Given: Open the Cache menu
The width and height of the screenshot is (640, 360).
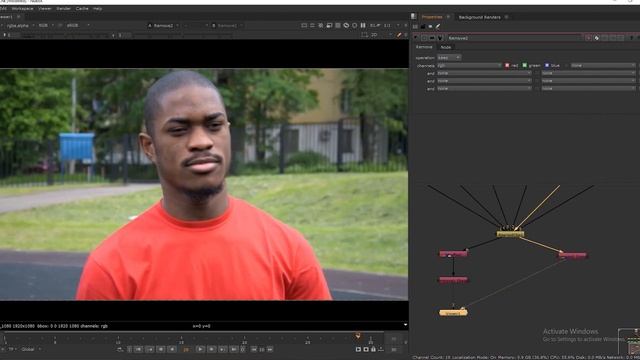Looking at the screenshot, I should pos(82,9).
